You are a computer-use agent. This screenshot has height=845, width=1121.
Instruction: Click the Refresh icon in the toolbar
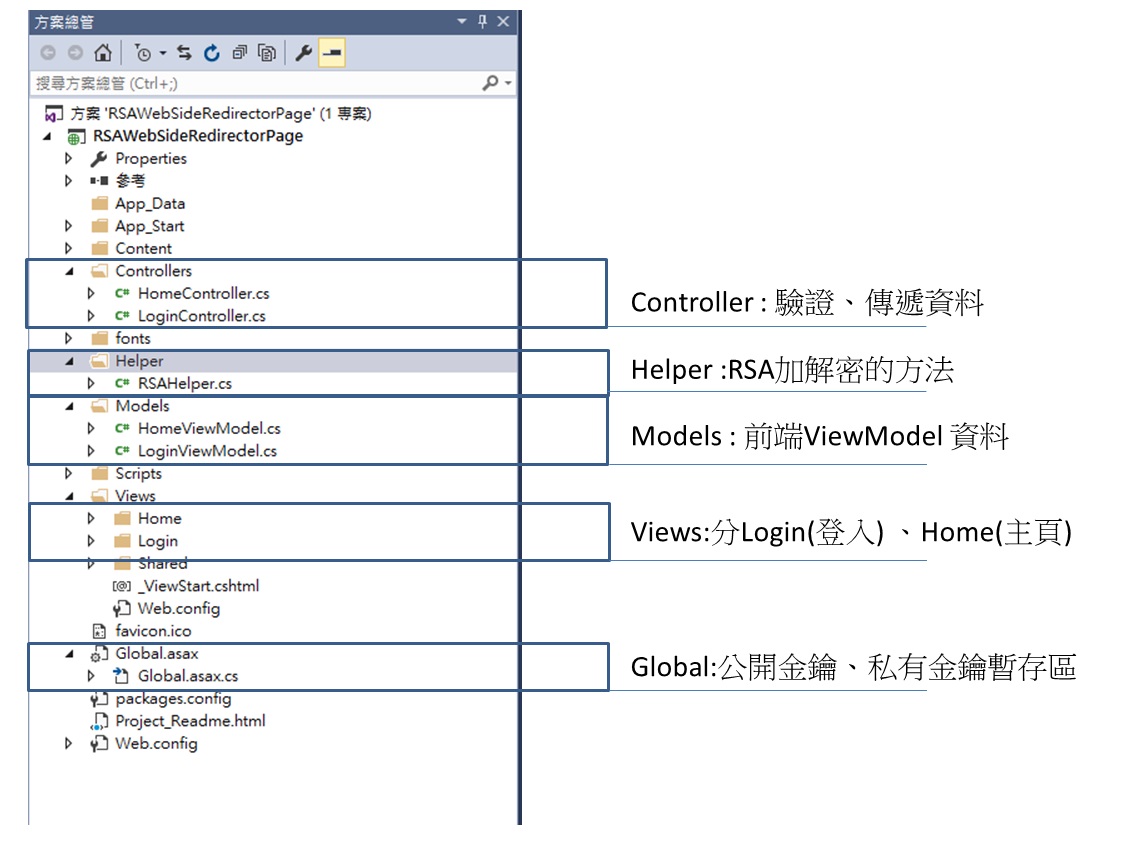click(210, 51)
